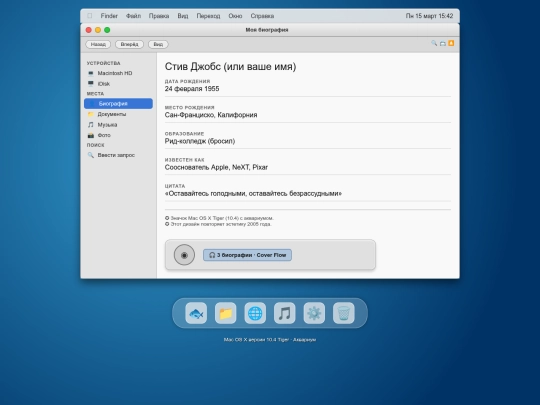
Task: Select Биография in the sidebar
Action: pyautogui.click(x=118, y=103)
